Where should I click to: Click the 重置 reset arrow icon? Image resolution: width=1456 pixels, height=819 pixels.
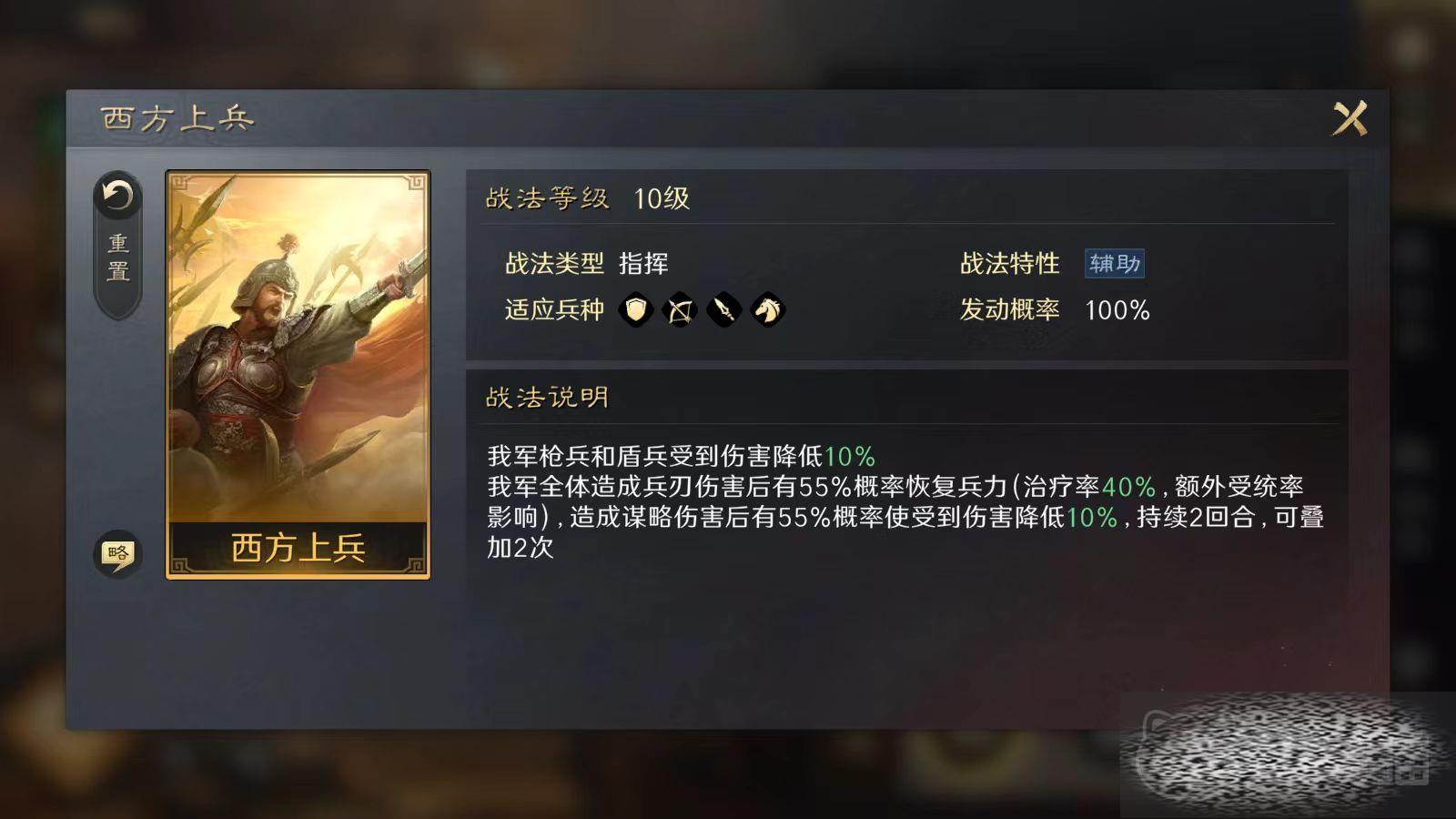click(x=117, y=196)
